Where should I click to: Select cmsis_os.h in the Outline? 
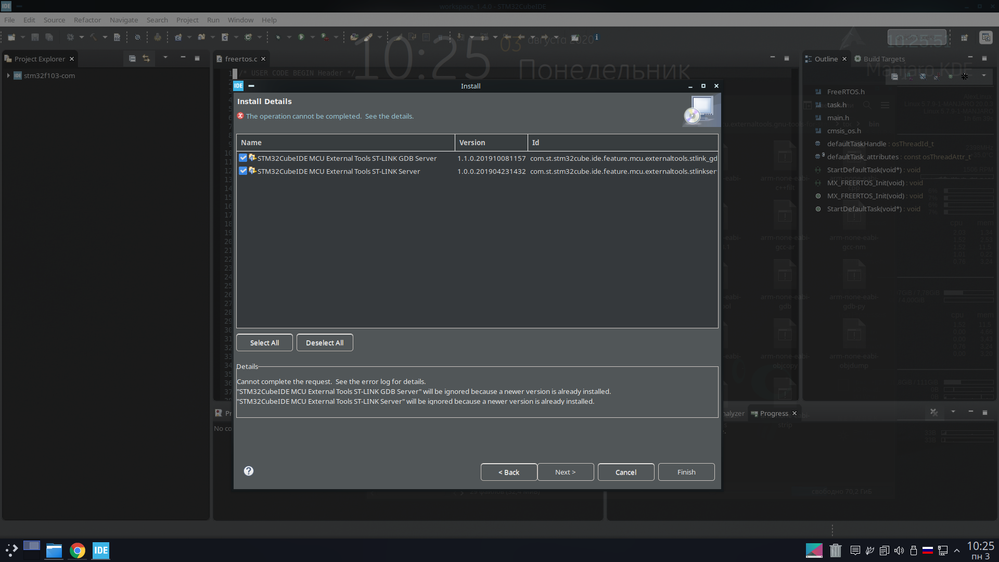(x=844, y=131)
